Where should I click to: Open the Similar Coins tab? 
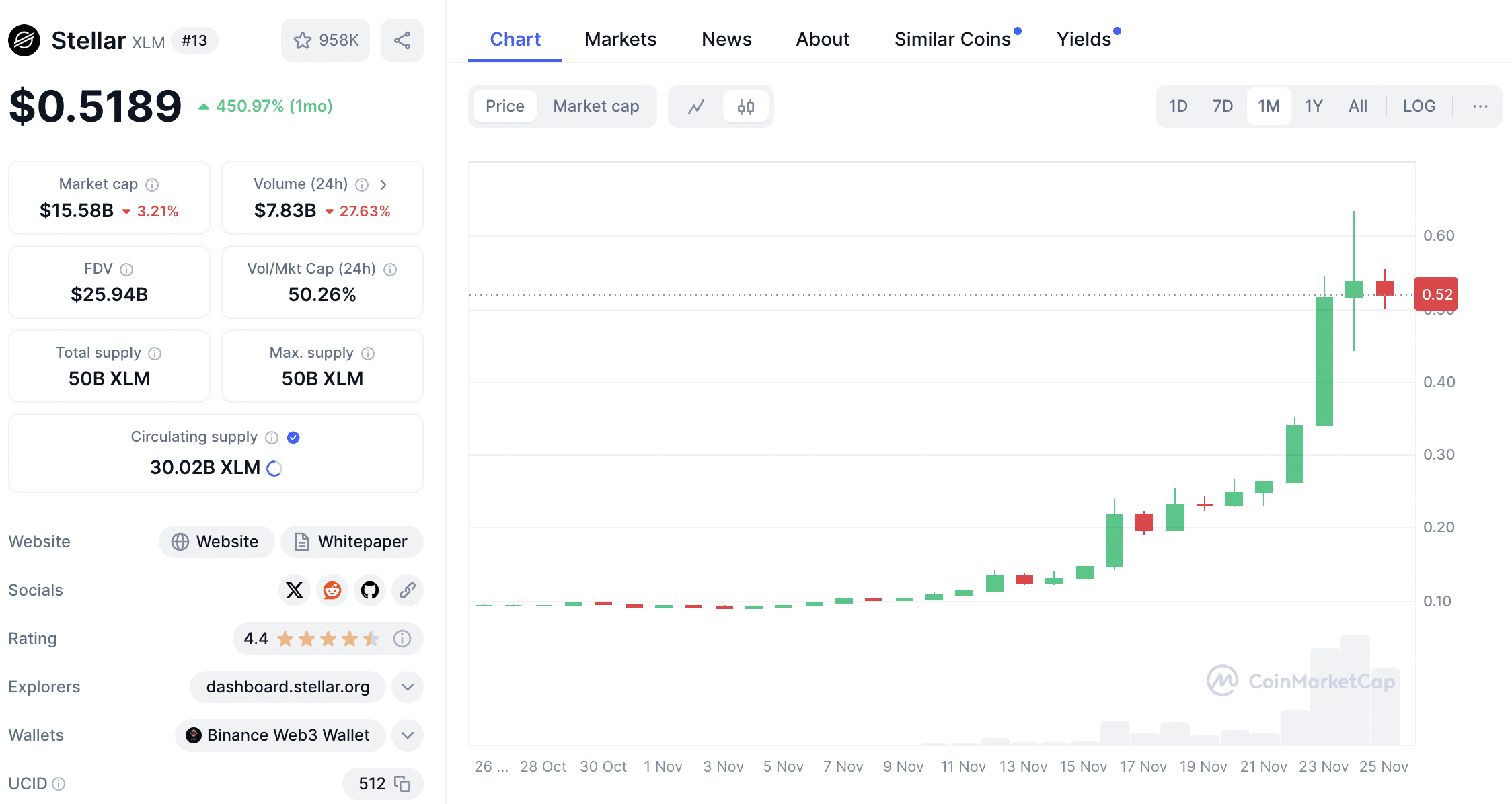[x=953, y=39]
